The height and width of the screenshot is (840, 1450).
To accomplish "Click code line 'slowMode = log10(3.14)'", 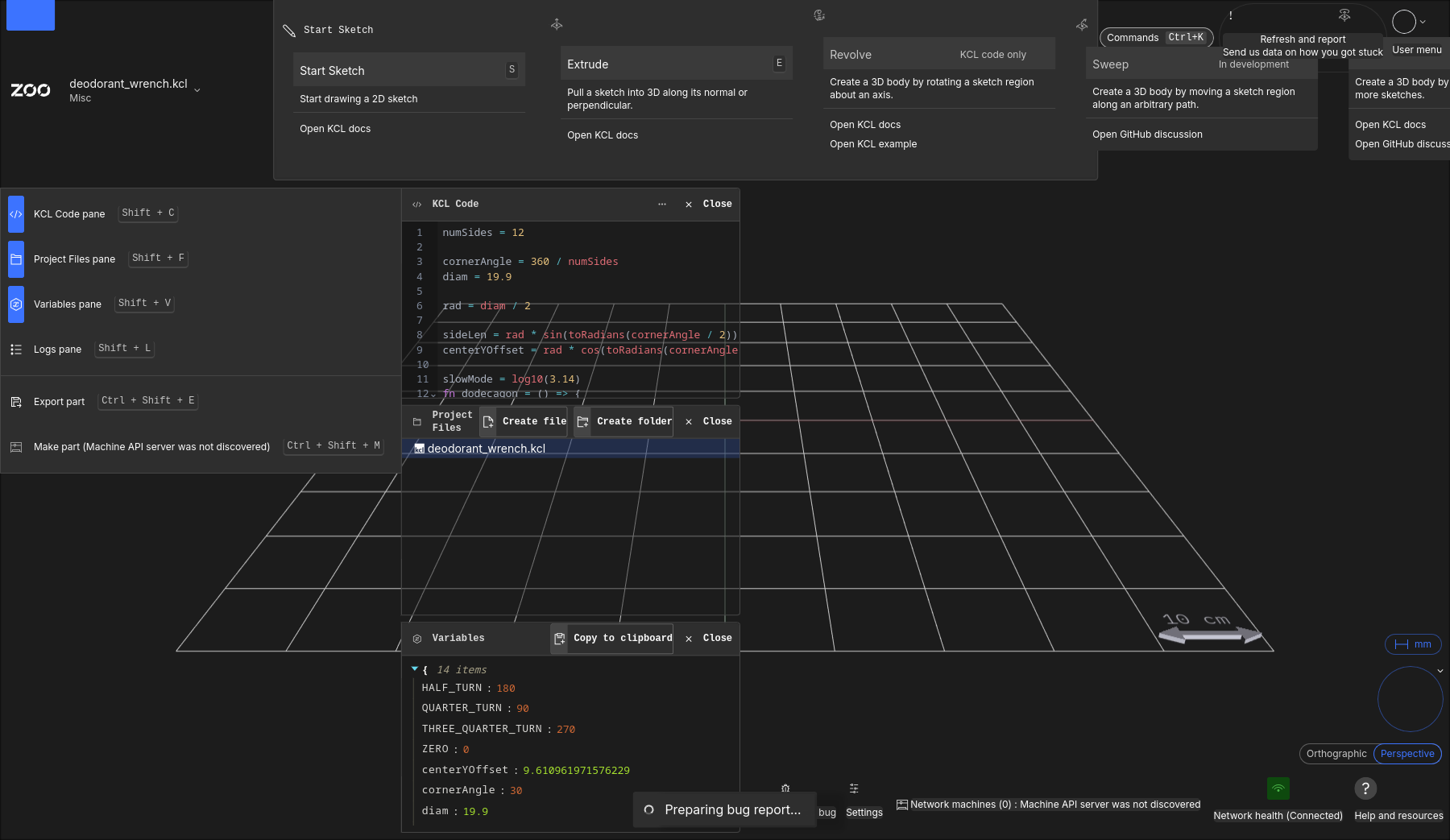I will 511,379.
